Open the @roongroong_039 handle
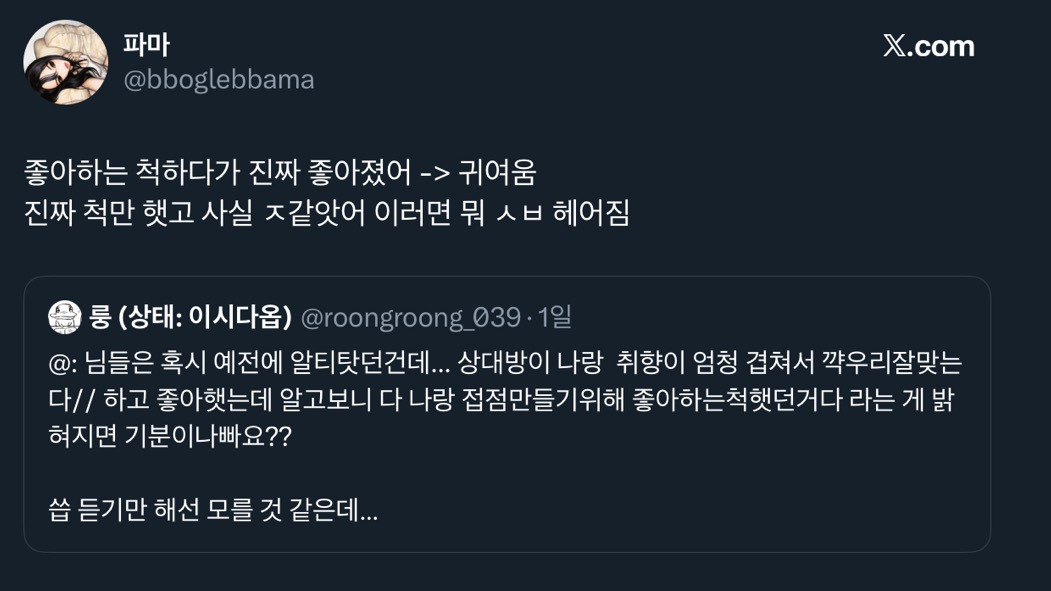This screenshot has width=1051, height=591. (x=410, y=318)
